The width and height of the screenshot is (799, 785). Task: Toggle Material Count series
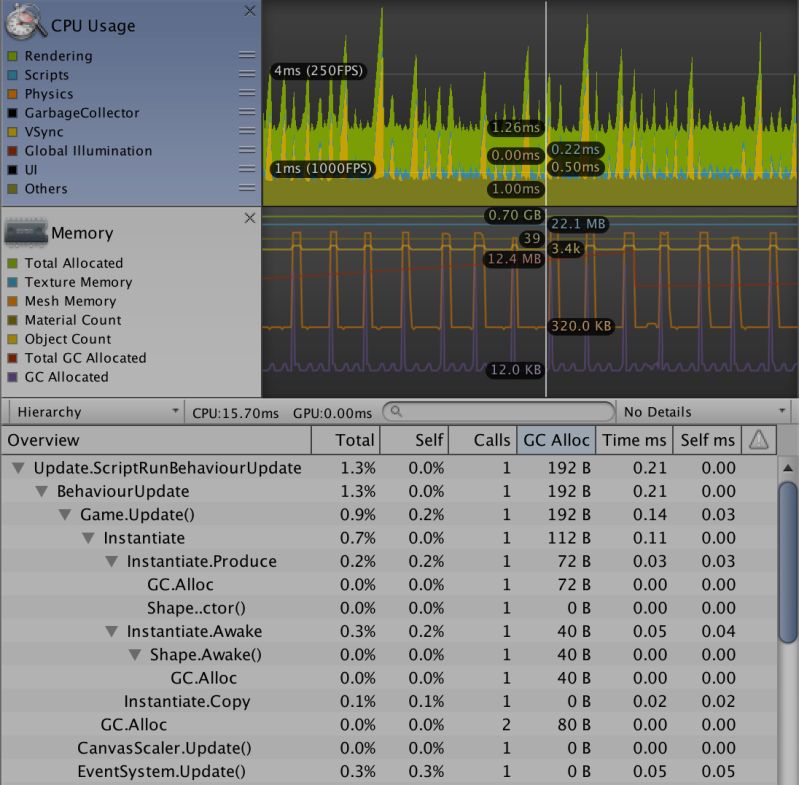[13, 320]
